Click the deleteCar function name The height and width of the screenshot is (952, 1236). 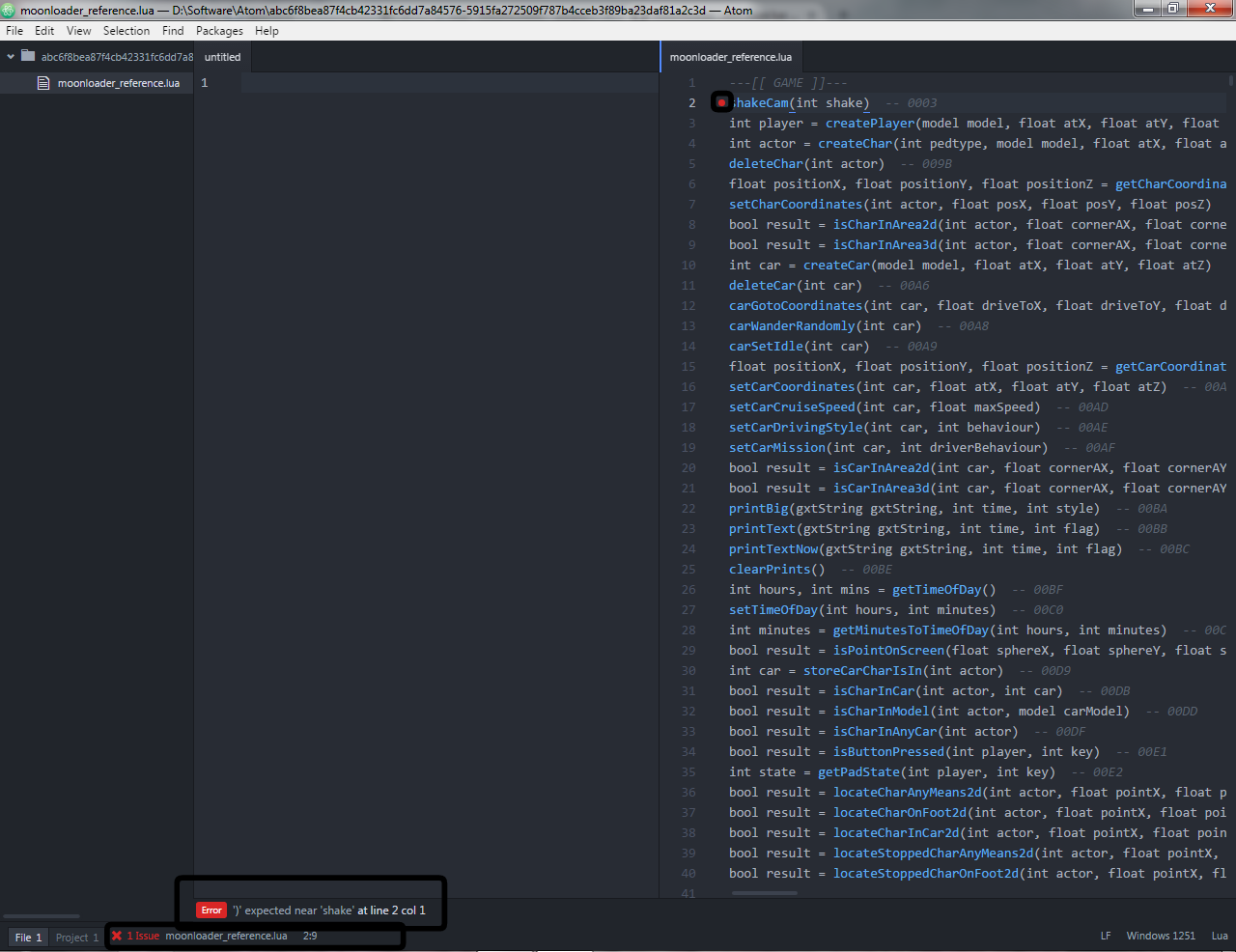point(763,286)
